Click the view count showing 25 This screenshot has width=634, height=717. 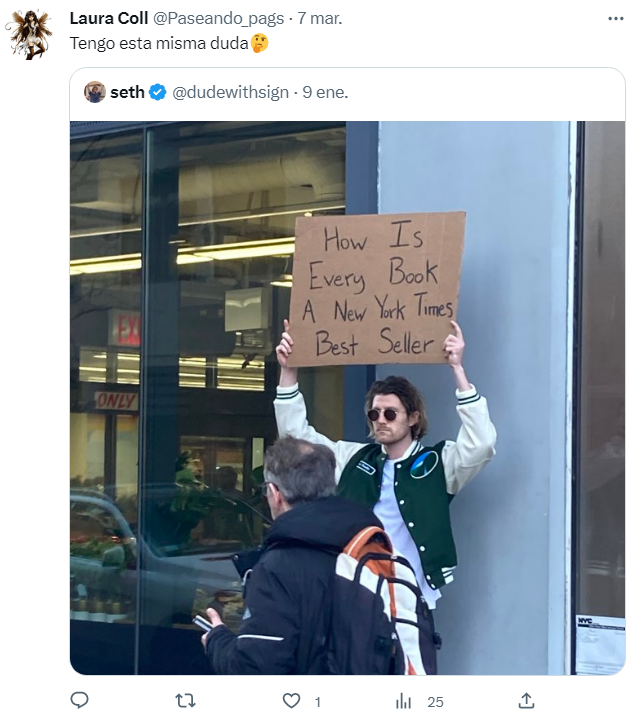[x=435, y=702]
